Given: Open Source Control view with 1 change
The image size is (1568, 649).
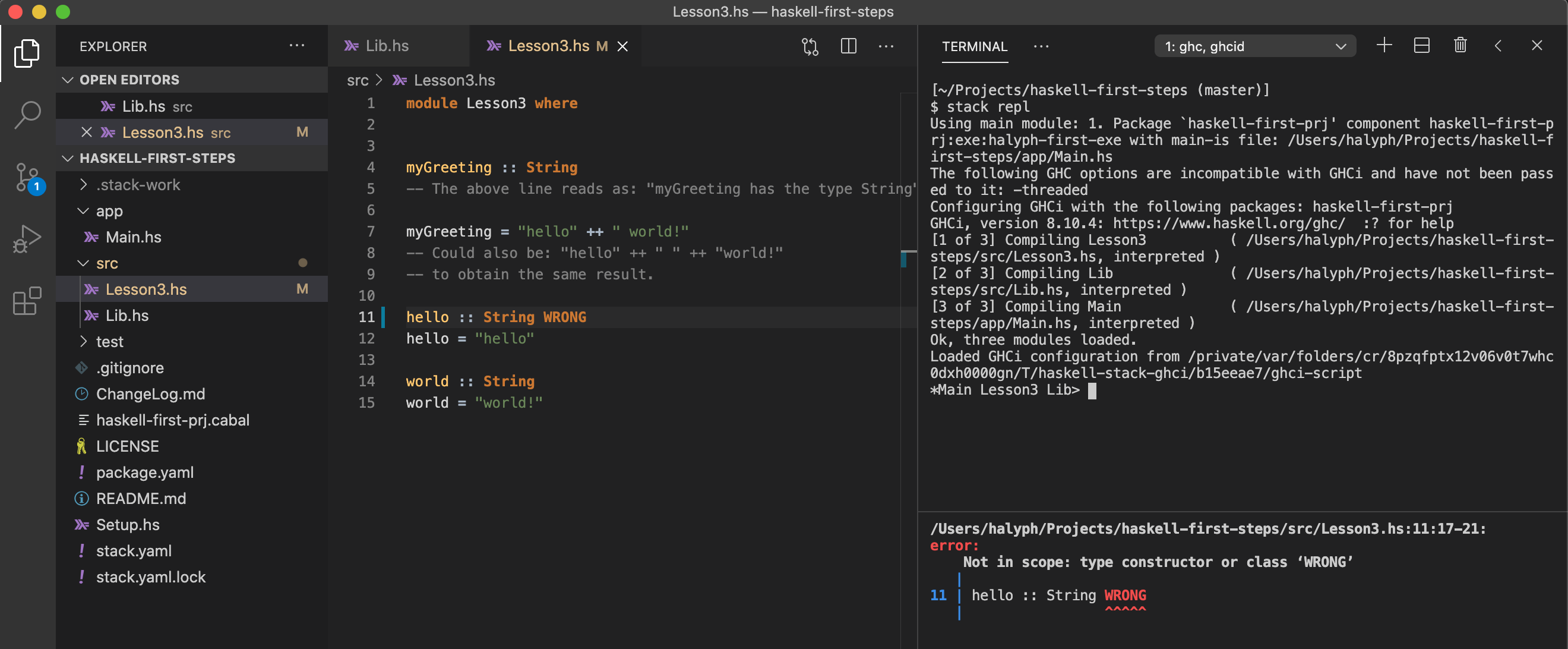Looking at the screenshot, I should click(27, 178).
